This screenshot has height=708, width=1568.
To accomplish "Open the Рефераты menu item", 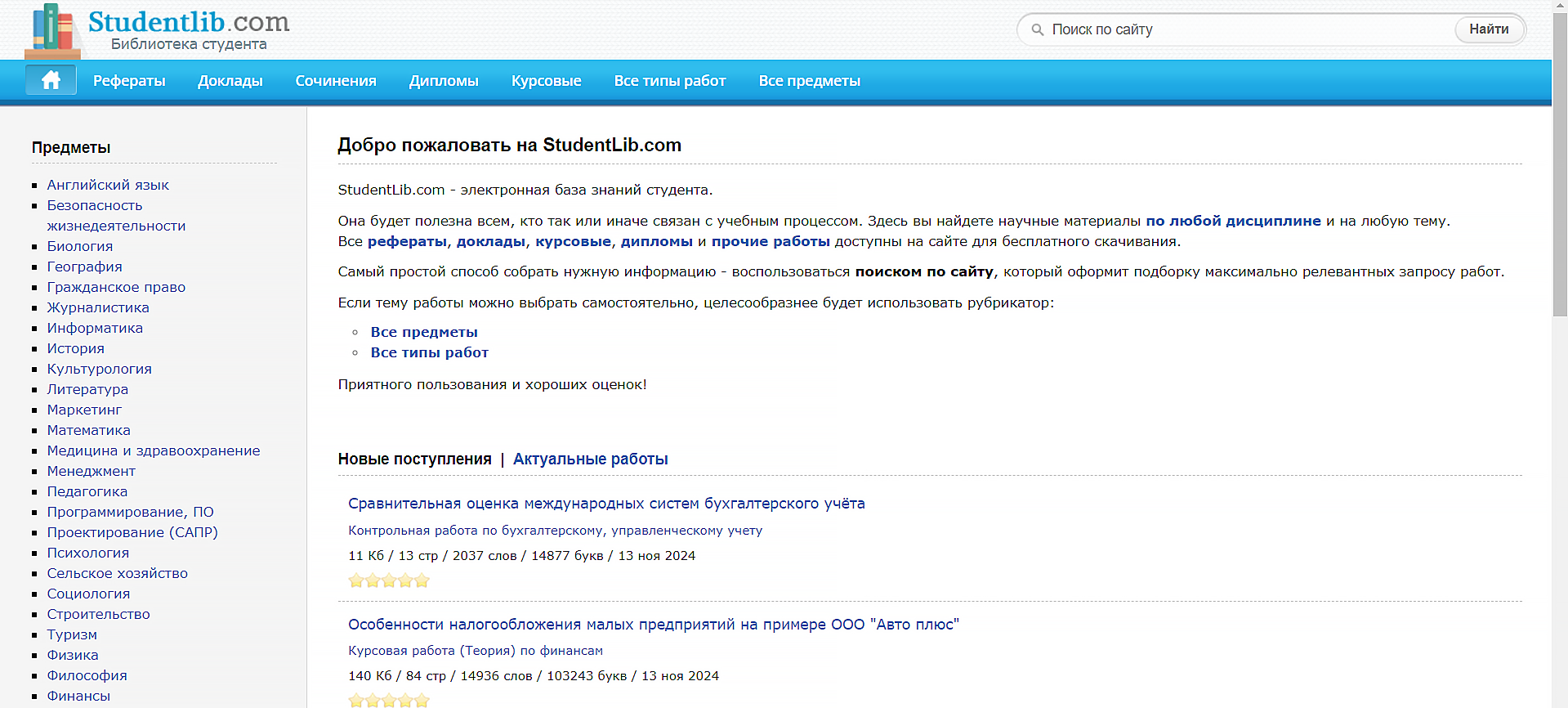I will (129, 81).
